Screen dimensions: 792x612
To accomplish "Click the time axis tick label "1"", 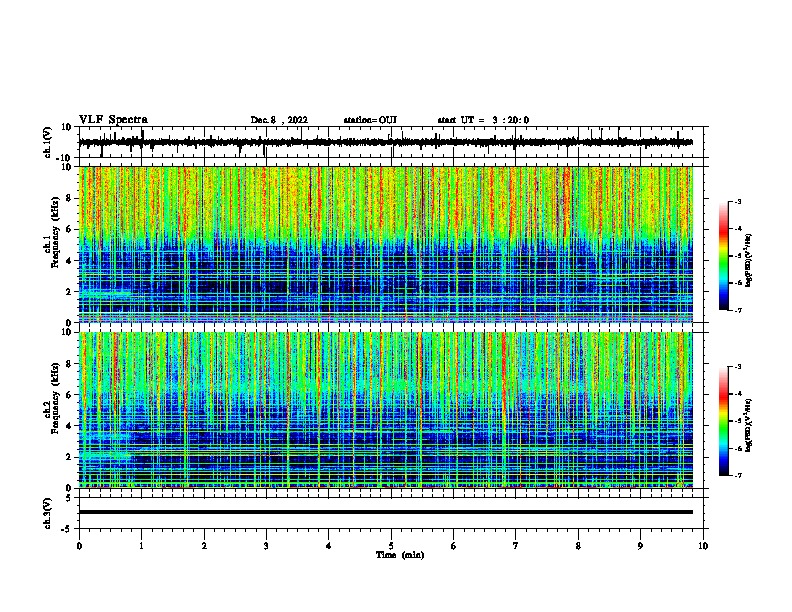I will [x=141, y=546].
